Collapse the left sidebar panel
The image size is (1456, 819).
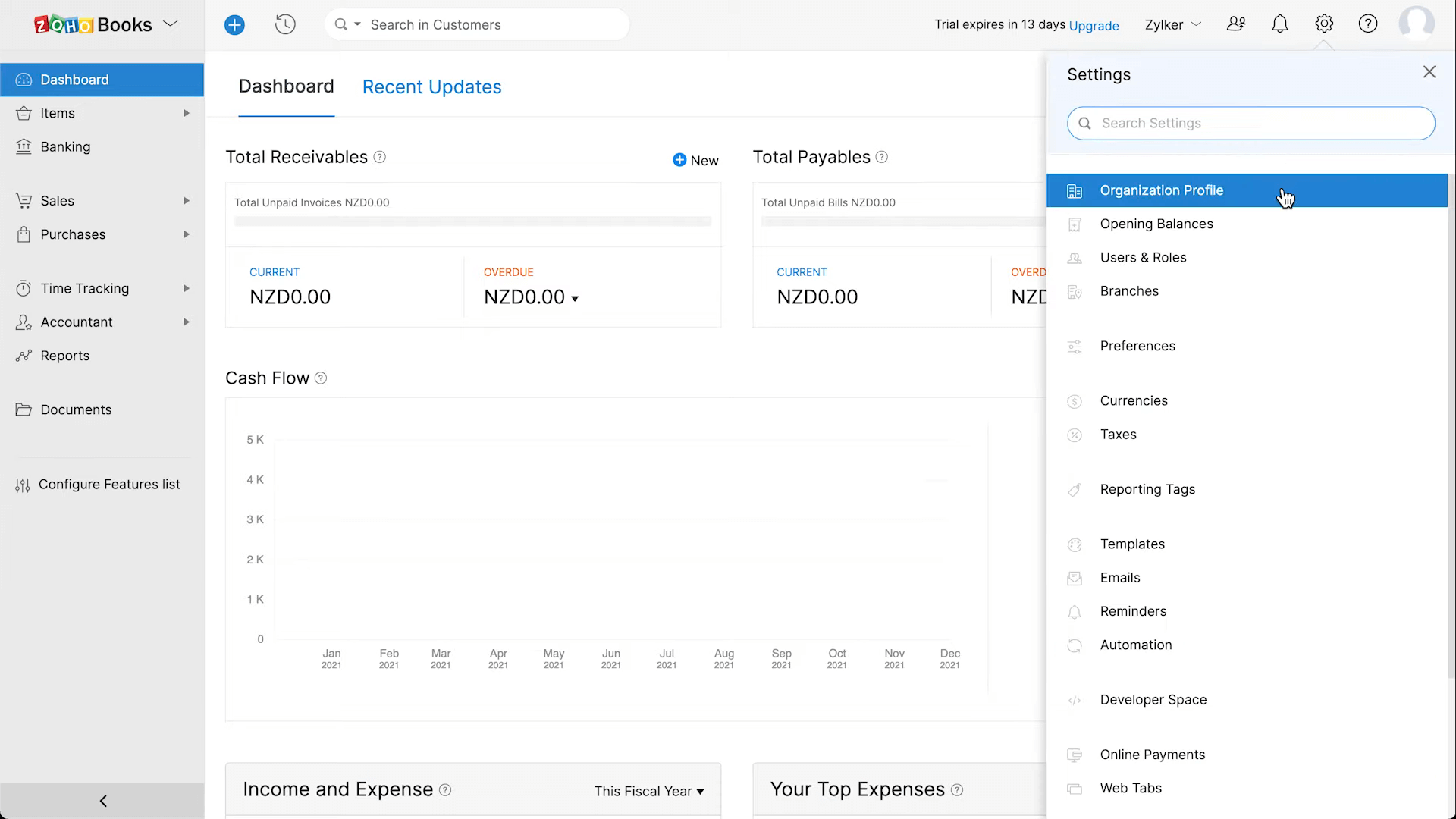pos(103,800)
